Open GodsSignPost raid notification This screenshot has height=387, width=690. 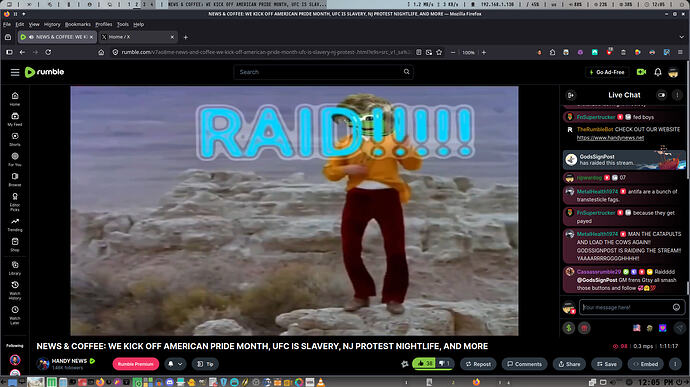tap(624, 160)
